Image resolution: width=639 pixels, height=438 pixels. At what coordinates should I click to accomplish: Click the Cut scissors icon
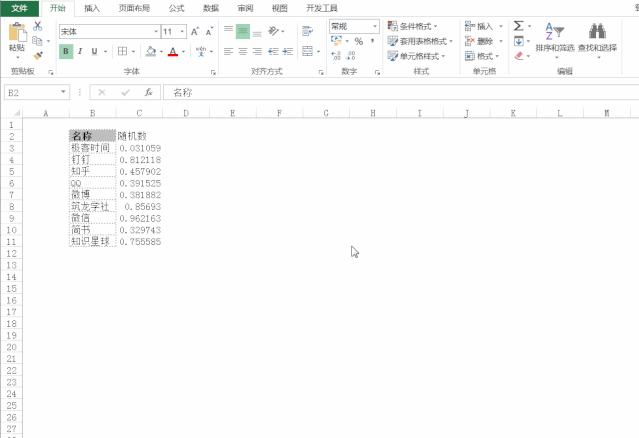click(37, 26)
